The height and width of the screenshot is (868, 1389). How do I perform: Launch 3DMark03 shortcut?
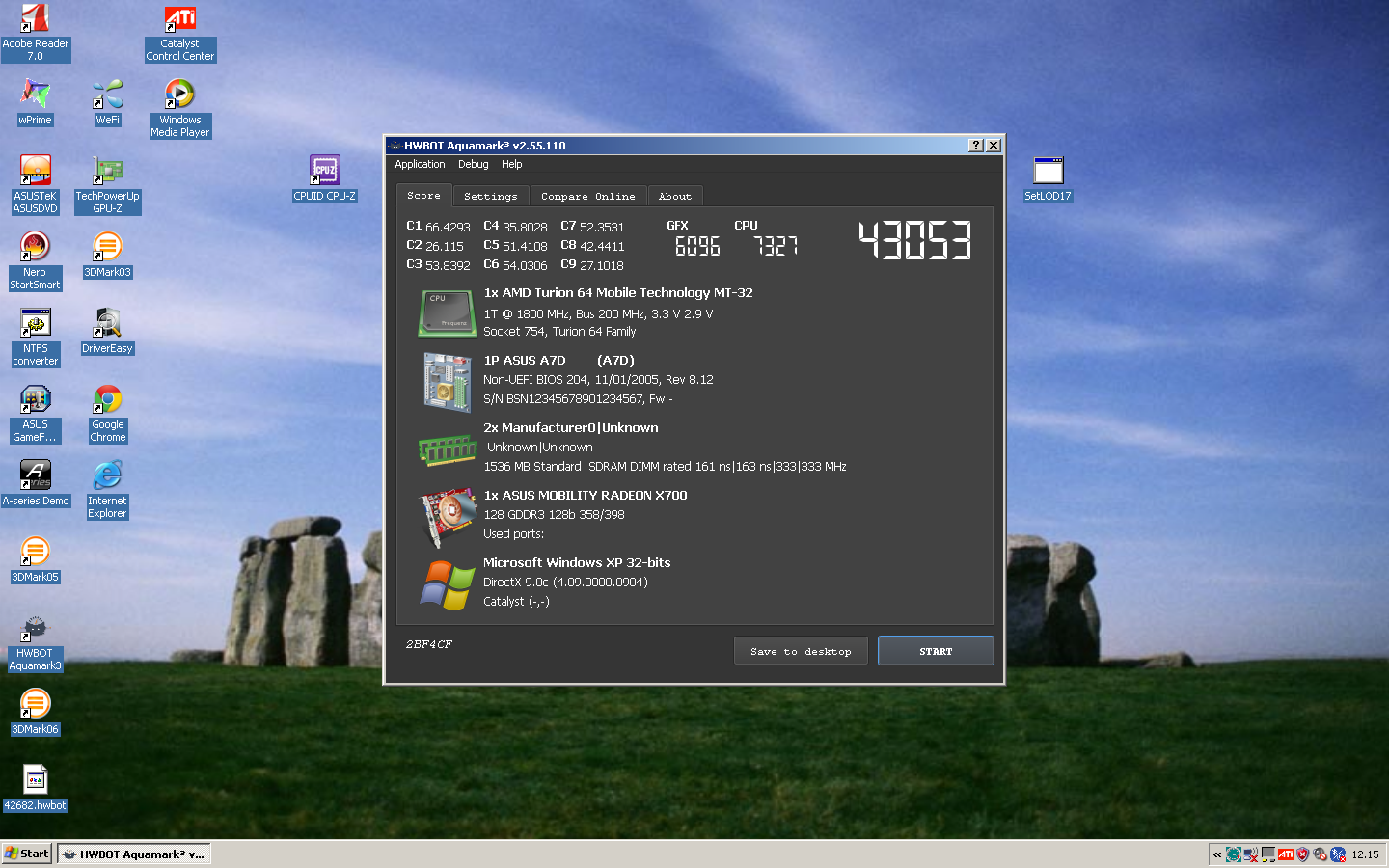tap(107, 255)
